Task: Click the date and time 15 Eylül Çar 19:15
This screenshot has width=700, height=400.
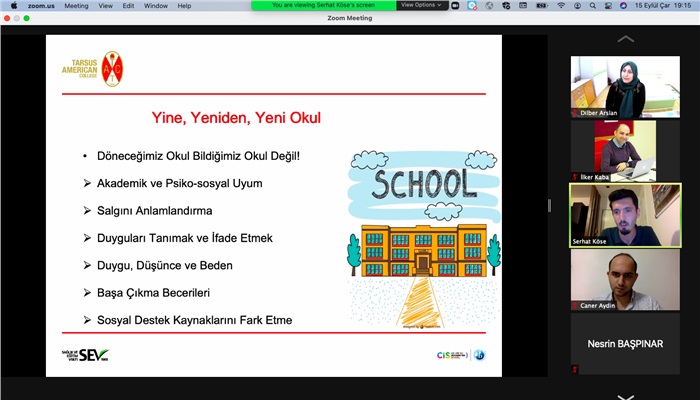Action: [x=663, y=5]
